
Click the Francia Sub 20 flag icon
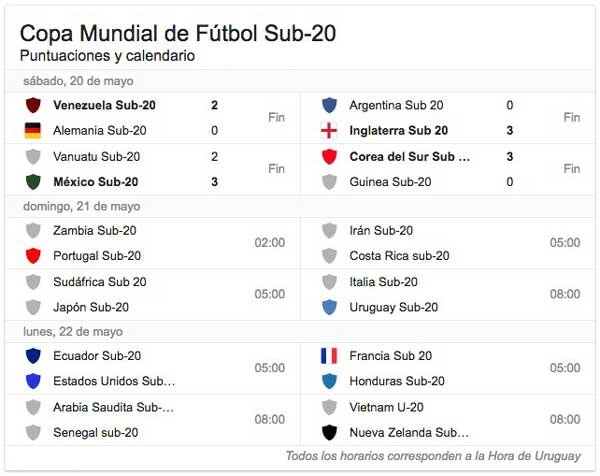point(329,356)
